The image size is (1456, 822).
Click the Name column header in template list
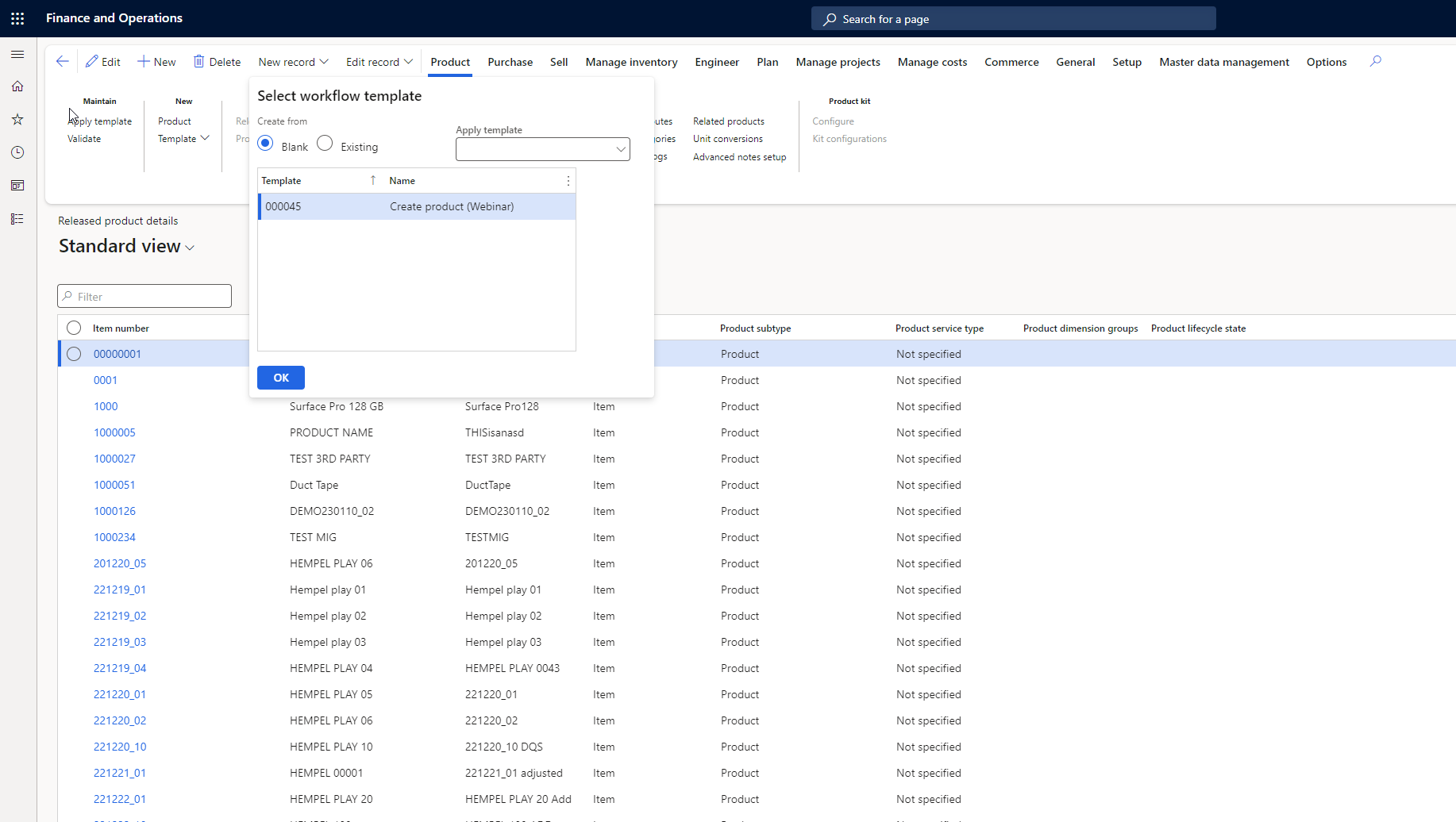tap(403, 181)
